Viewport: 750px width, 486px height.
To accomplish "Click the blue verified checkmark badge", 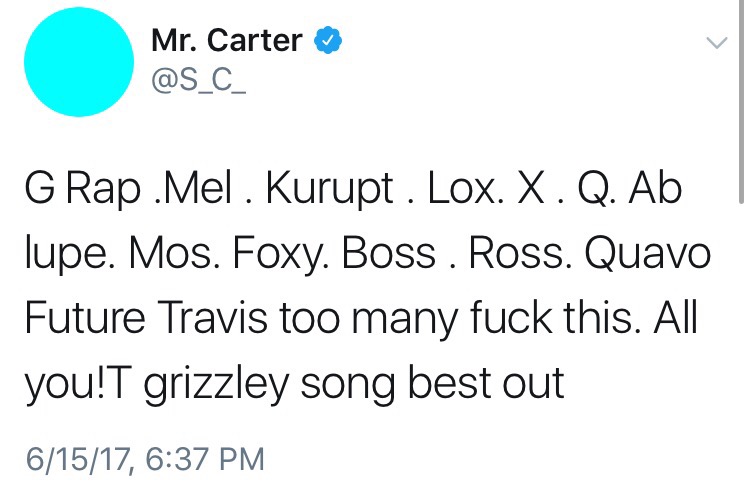I will click(328, 40).
